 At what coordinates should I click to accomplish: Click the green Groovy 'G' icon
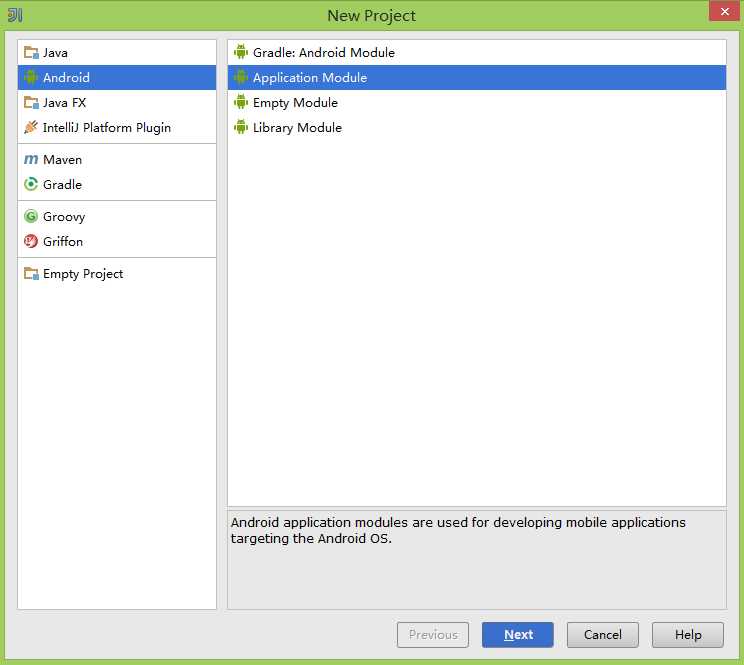click(x=31, y=216)
